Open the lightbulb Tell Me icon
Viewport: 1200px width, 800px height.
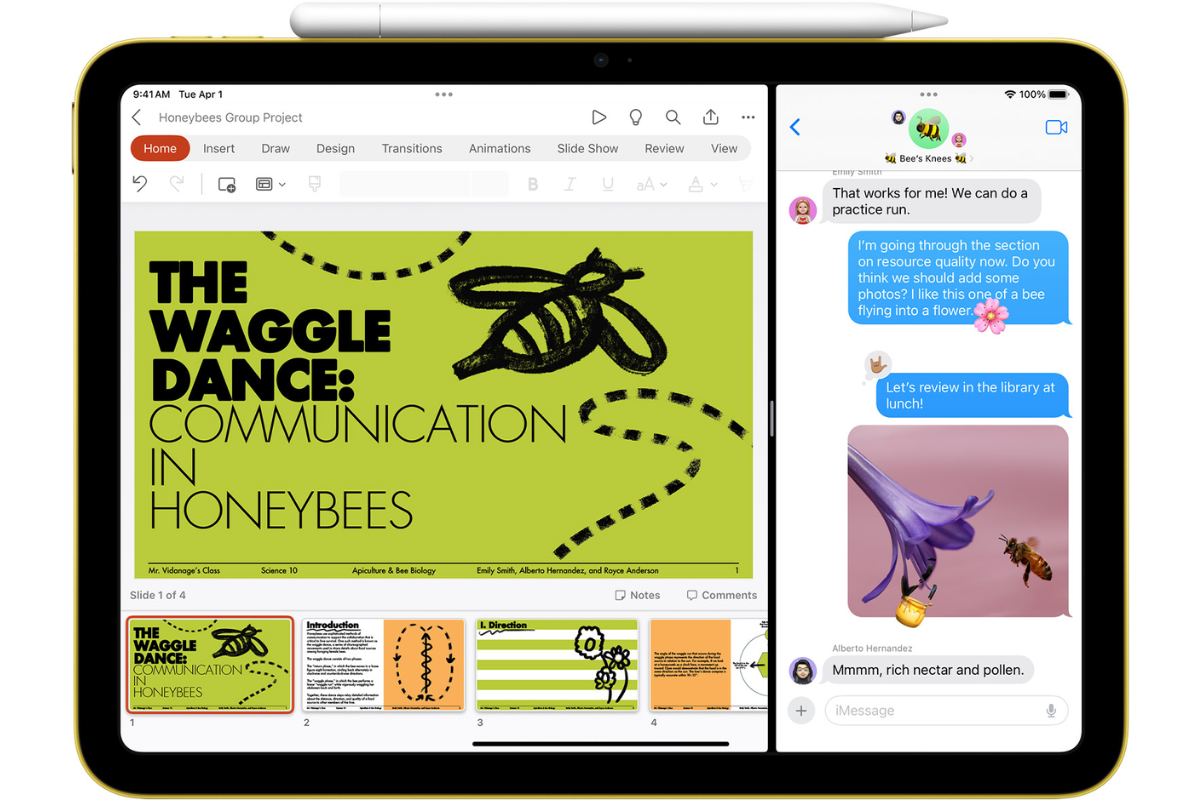click(635, 117)
